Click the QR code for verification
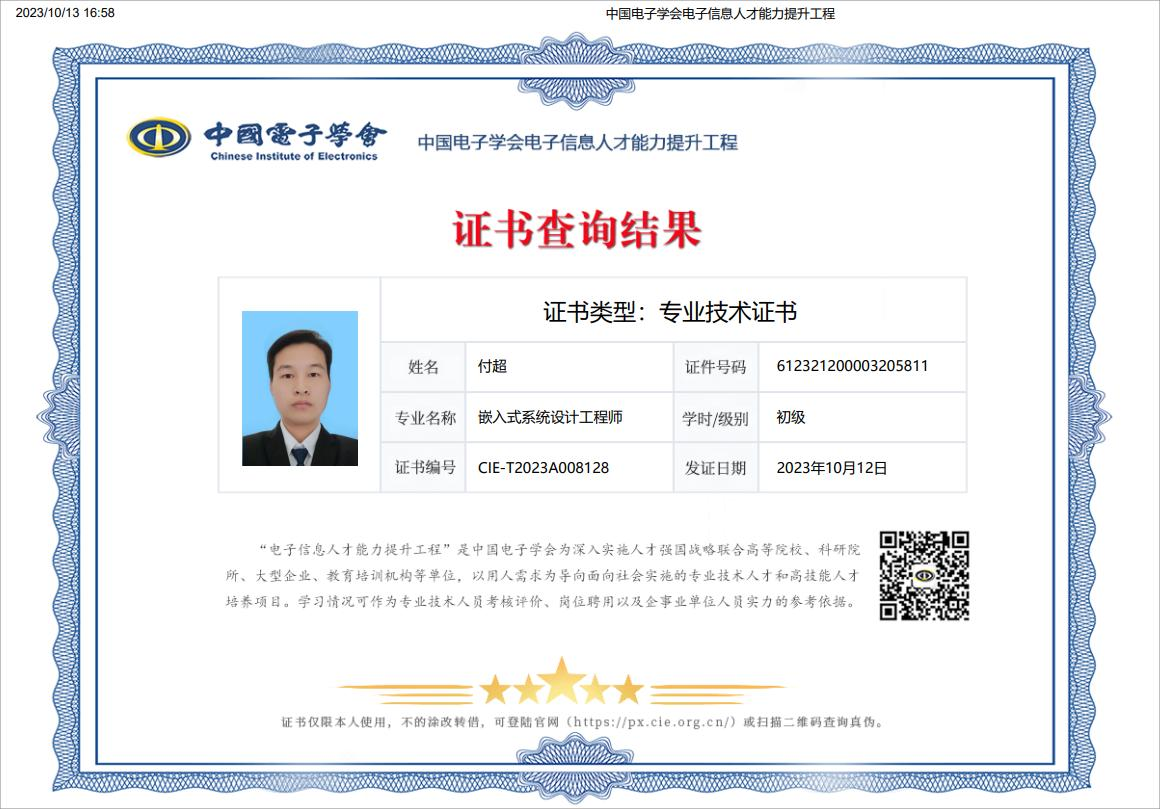This screenshot has height=809, width=1160. tap(924, 575)
